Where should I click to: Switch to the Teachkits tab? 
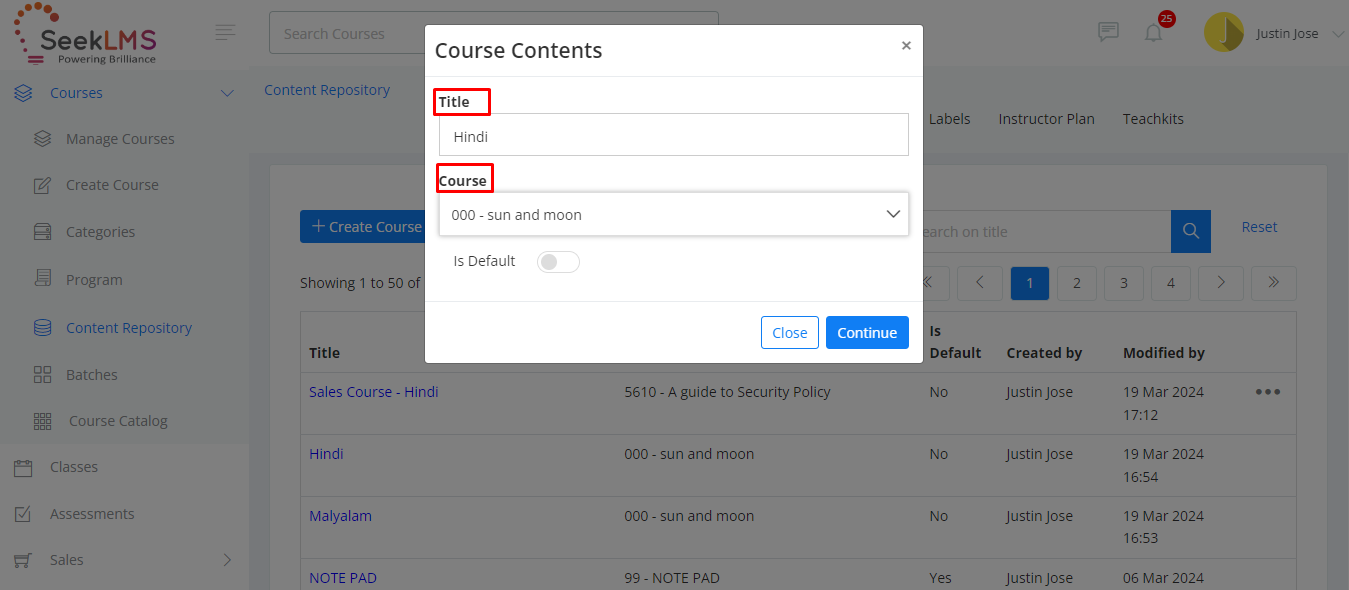pos(1153,119)
